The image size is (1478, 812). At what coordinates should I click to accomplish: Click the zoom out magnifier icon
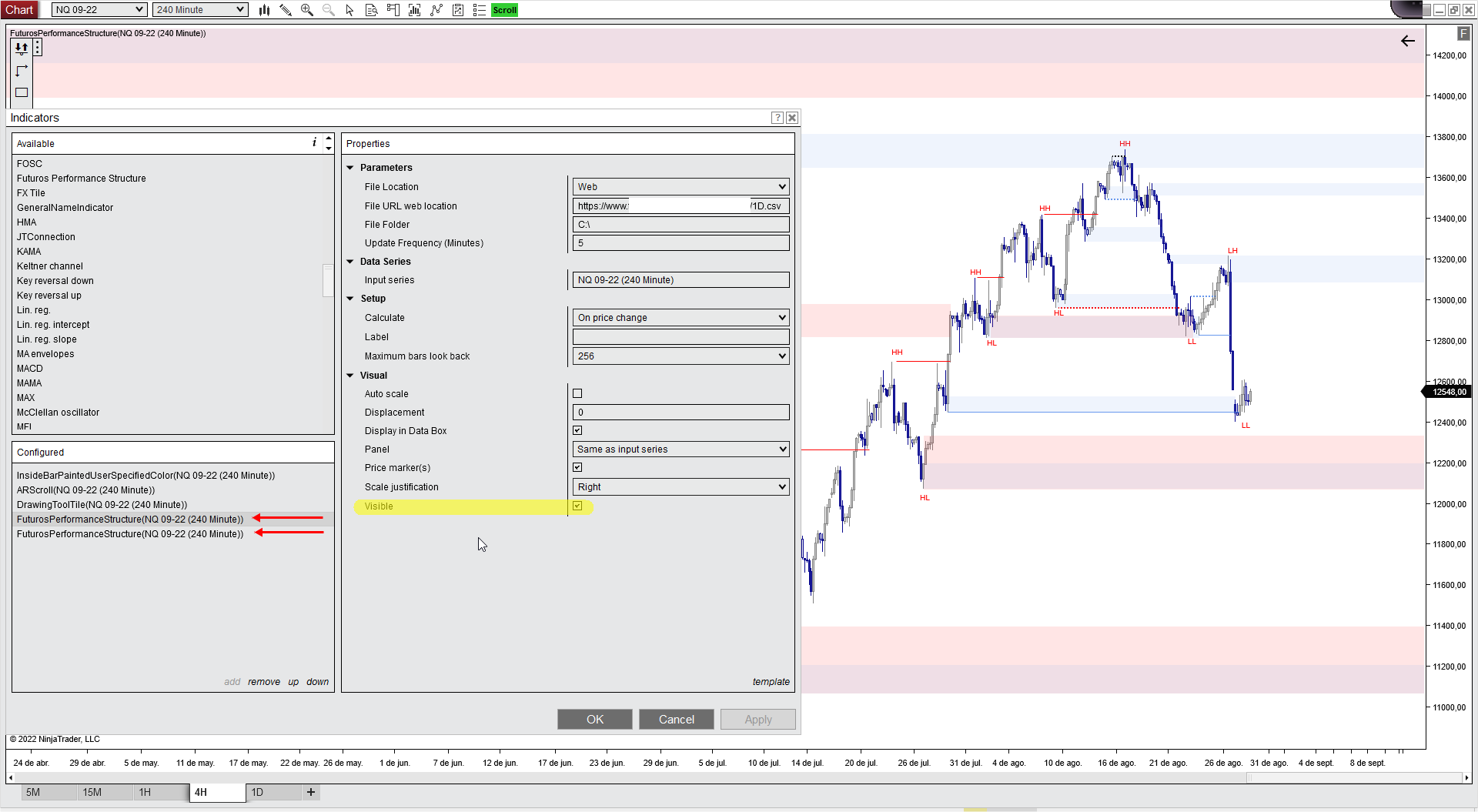click(x=329, y=10)
